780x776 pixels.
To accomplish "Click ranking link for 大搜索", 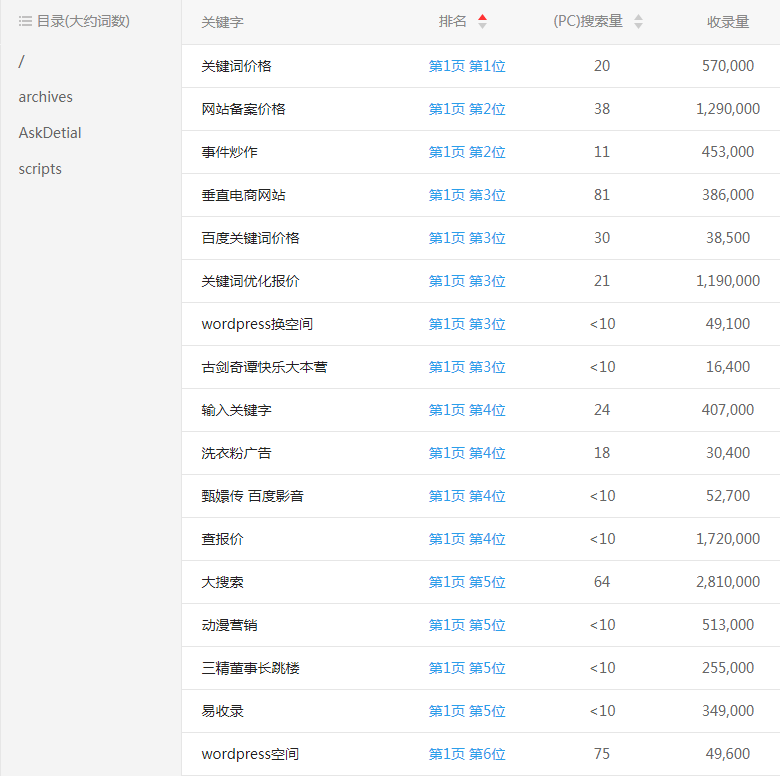I will tap(467, 582).
